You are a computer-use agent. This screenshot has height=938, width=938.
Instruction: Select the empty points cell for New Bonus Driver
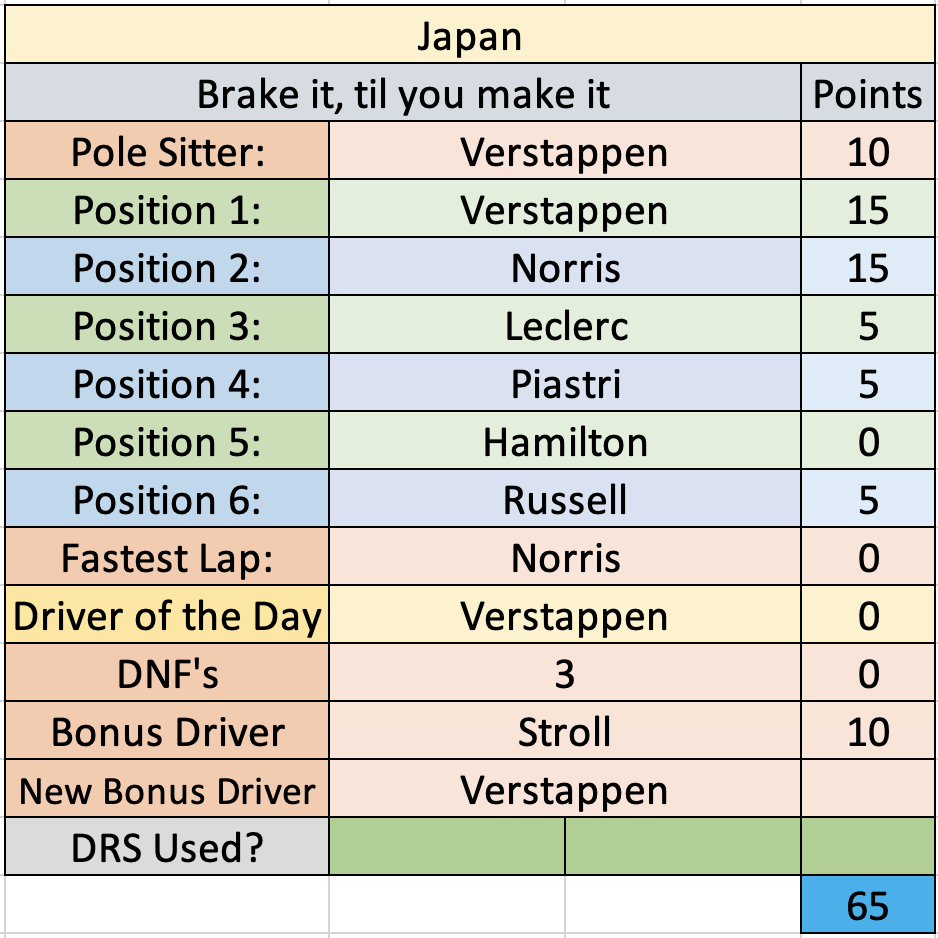coord(868,788)
